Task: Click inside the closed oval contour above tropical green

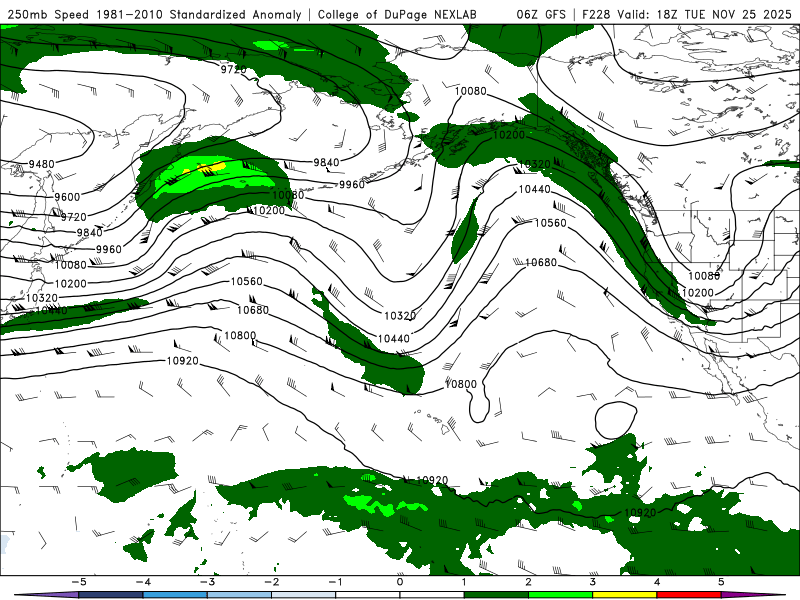Action: (x=616, y=419)
